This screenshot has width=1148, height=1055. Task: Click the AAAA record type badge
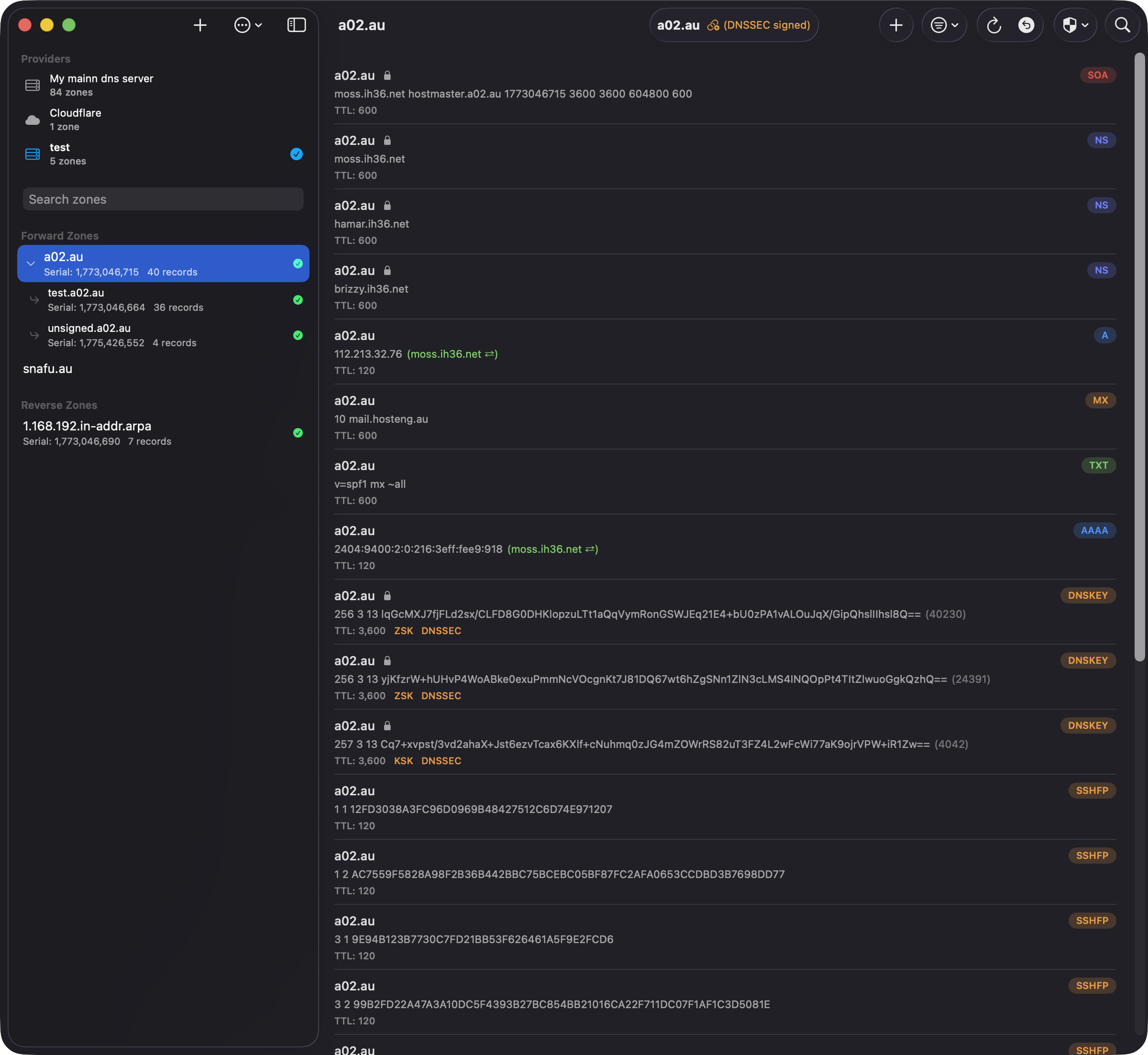(x=1094, y=530)
